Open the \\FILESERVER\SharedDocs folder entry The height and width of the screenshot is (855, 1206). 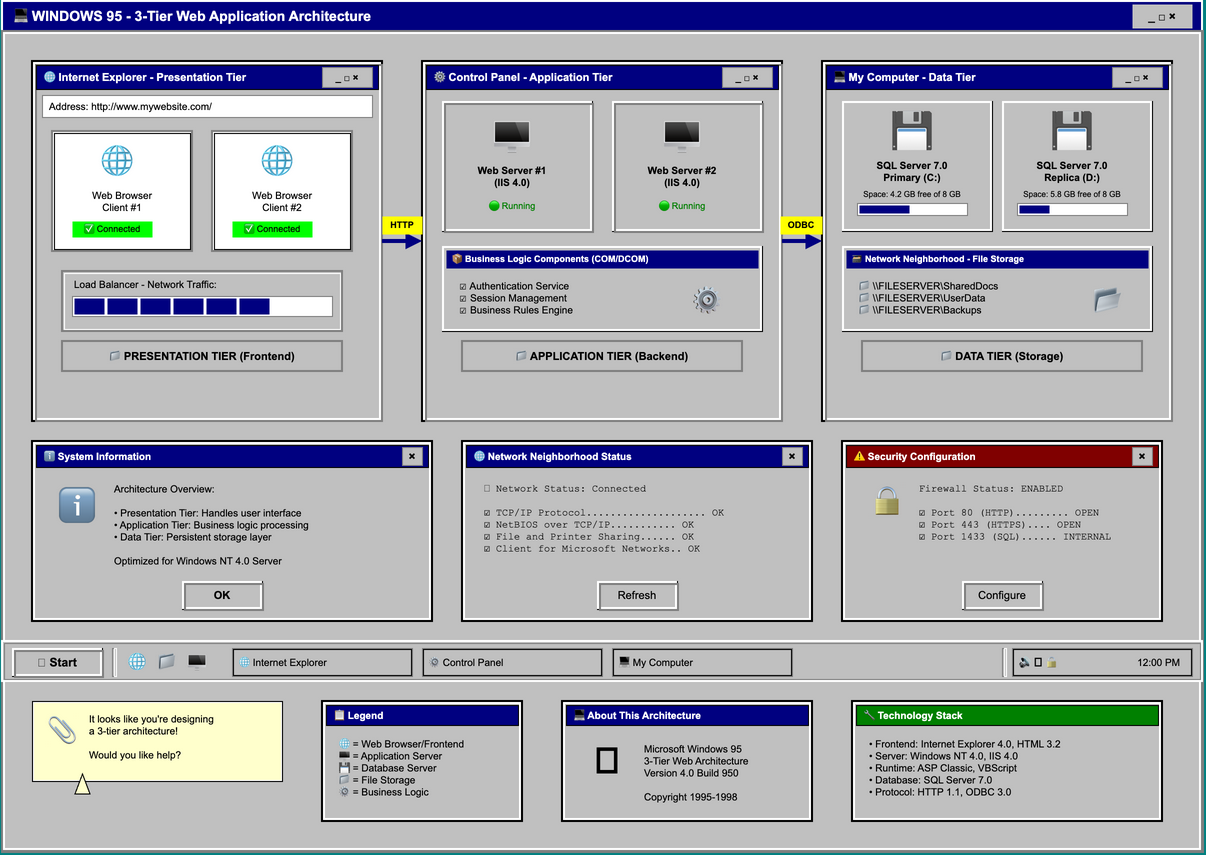934,287
